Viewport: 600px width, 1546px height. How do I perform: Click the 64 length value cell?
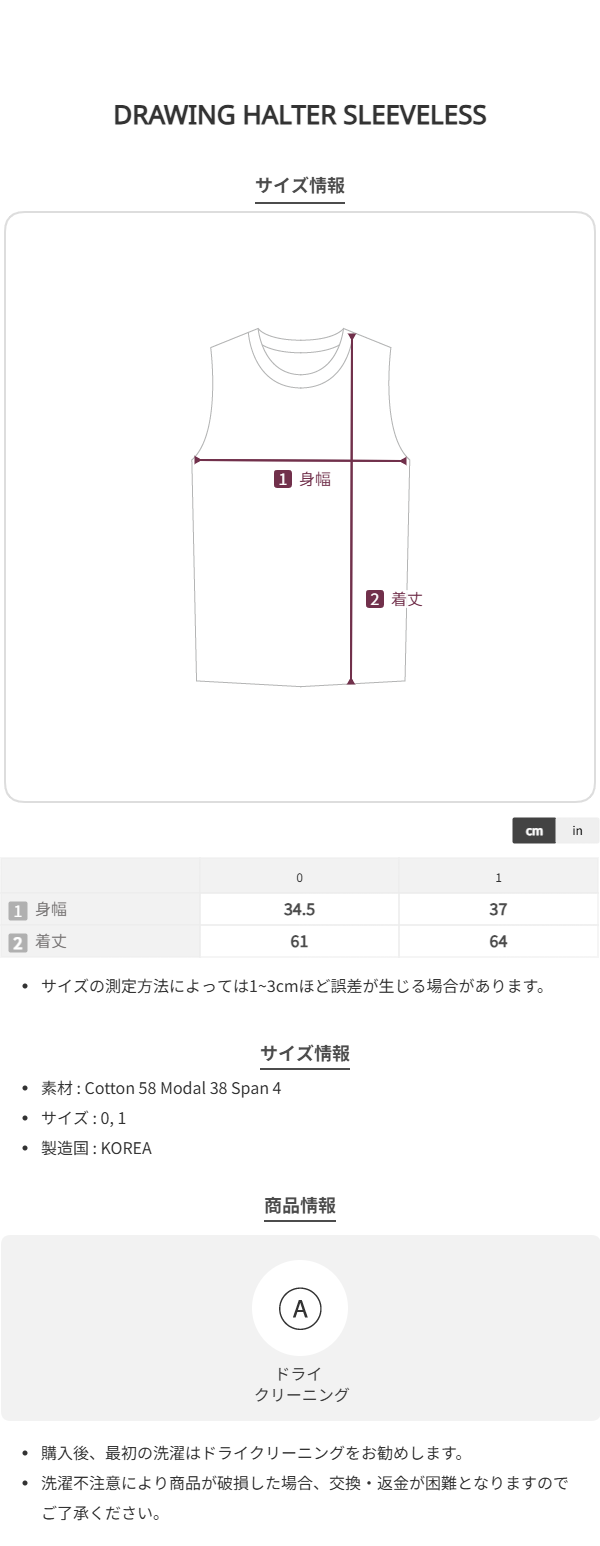498,942
